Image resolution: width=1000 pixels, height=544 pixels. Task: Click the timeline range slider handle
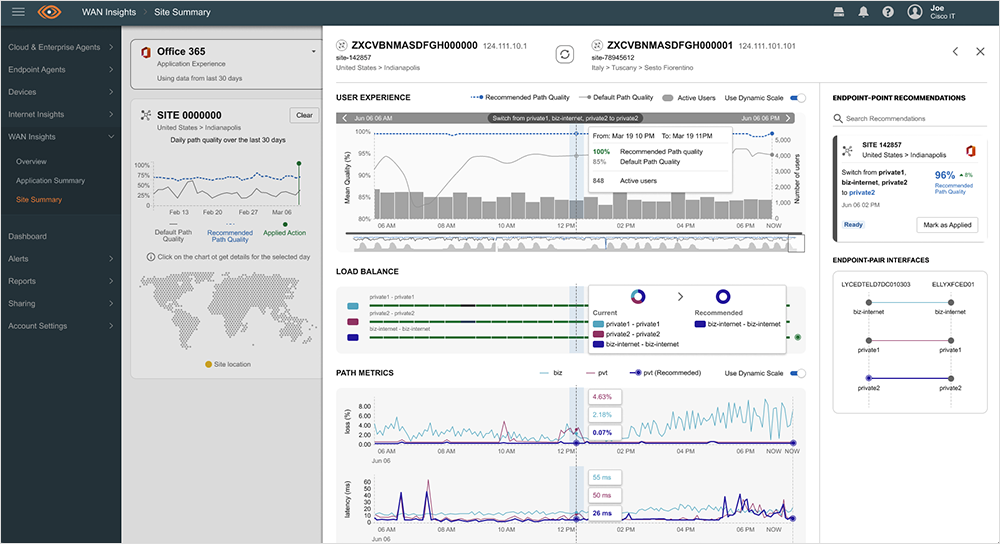click(796, 243)
